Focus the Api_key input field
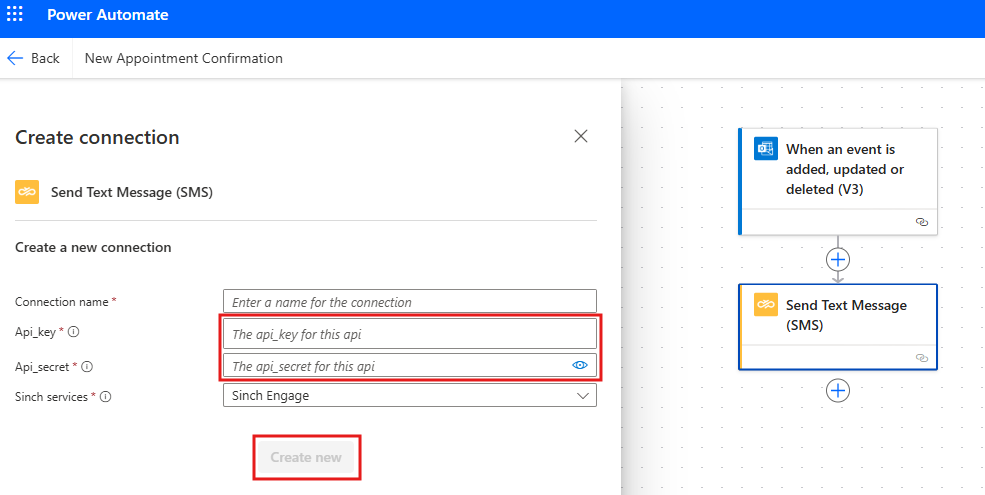 tap(410, 334)
